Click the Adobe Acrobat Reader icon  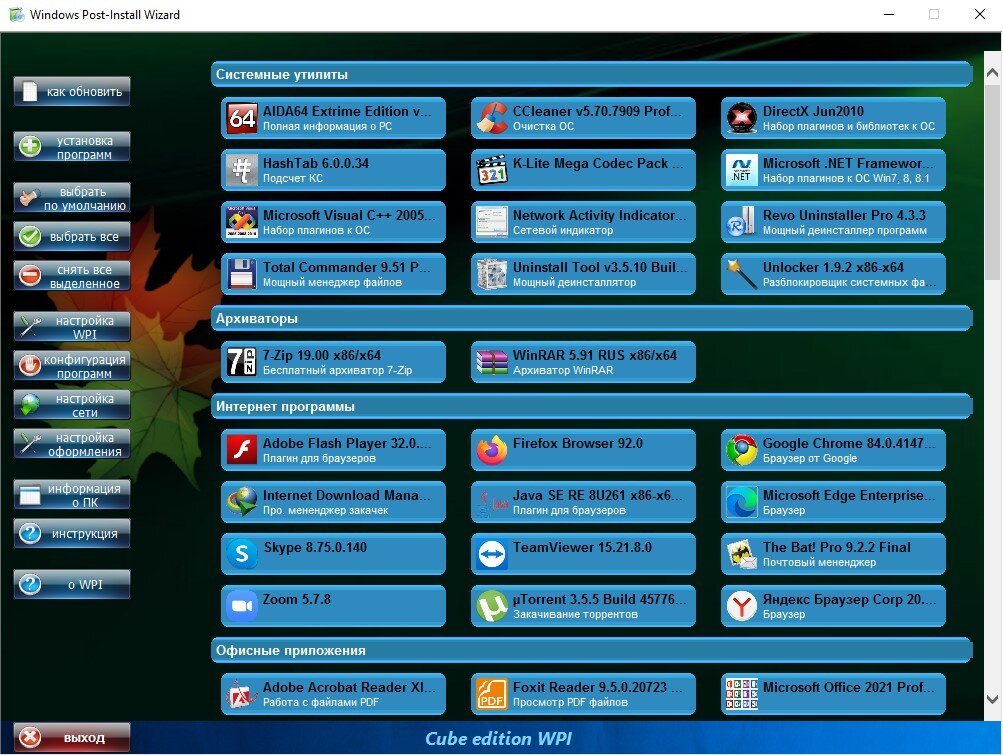point(242,694)
